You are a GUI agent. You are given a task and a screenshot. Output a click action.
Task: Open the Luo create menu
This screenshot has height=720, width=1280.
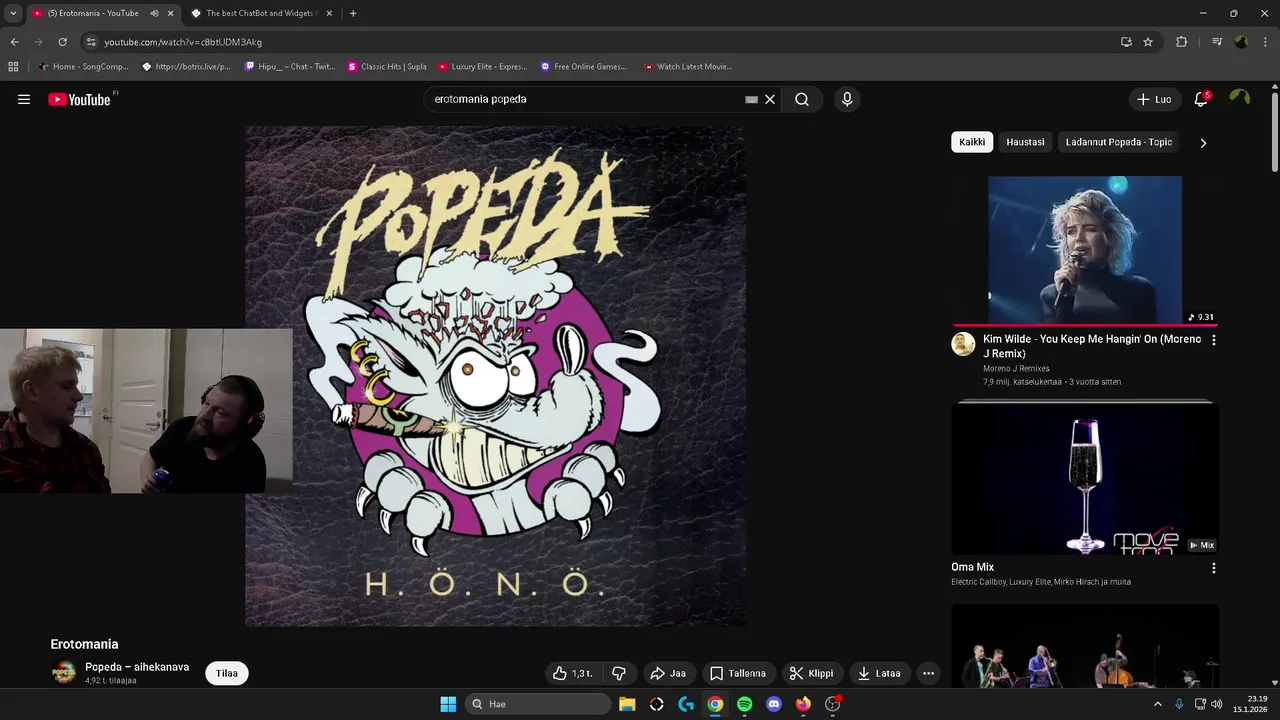click(x=1154, y=99)
